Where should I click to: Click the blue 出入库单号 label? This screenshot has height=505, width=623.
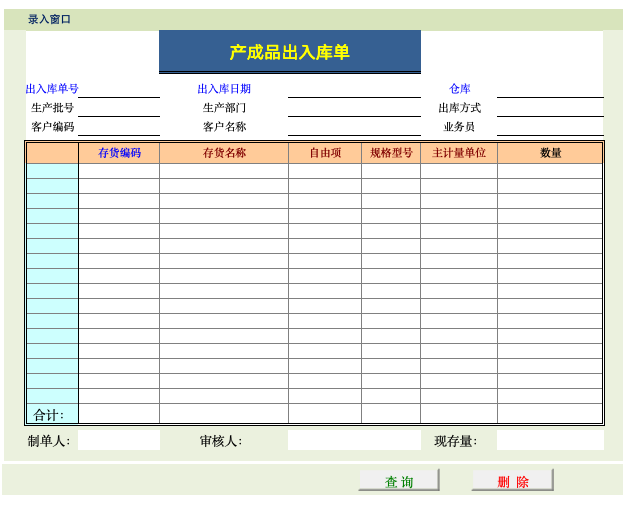tap(52, 89)
